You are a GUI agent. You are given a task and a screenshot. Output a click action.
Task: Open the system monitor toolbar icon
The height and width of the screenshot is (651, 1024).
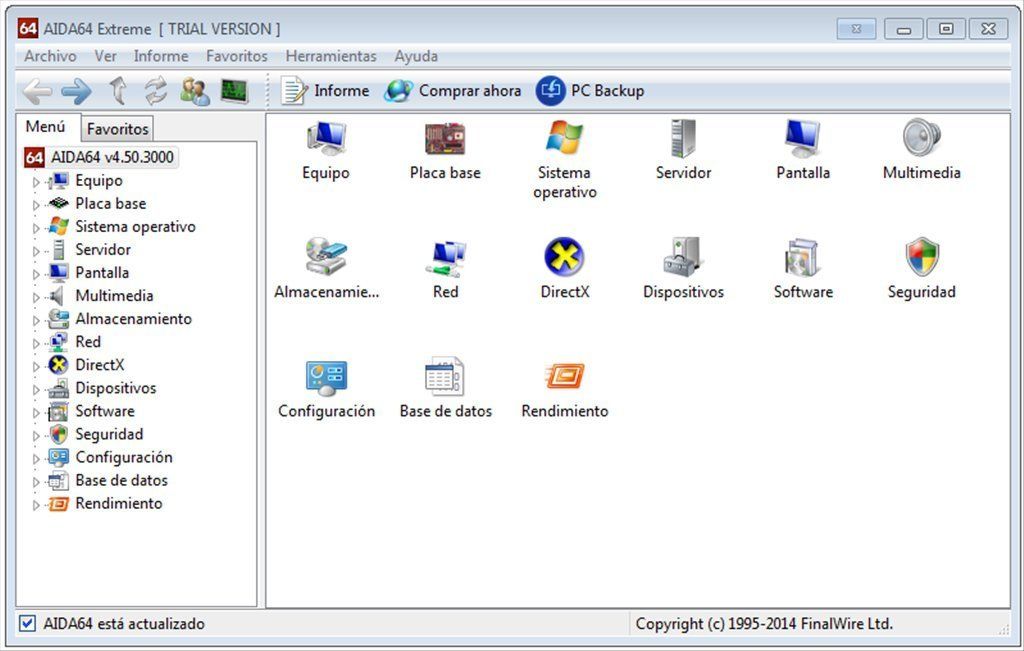(x=234, y=92)
